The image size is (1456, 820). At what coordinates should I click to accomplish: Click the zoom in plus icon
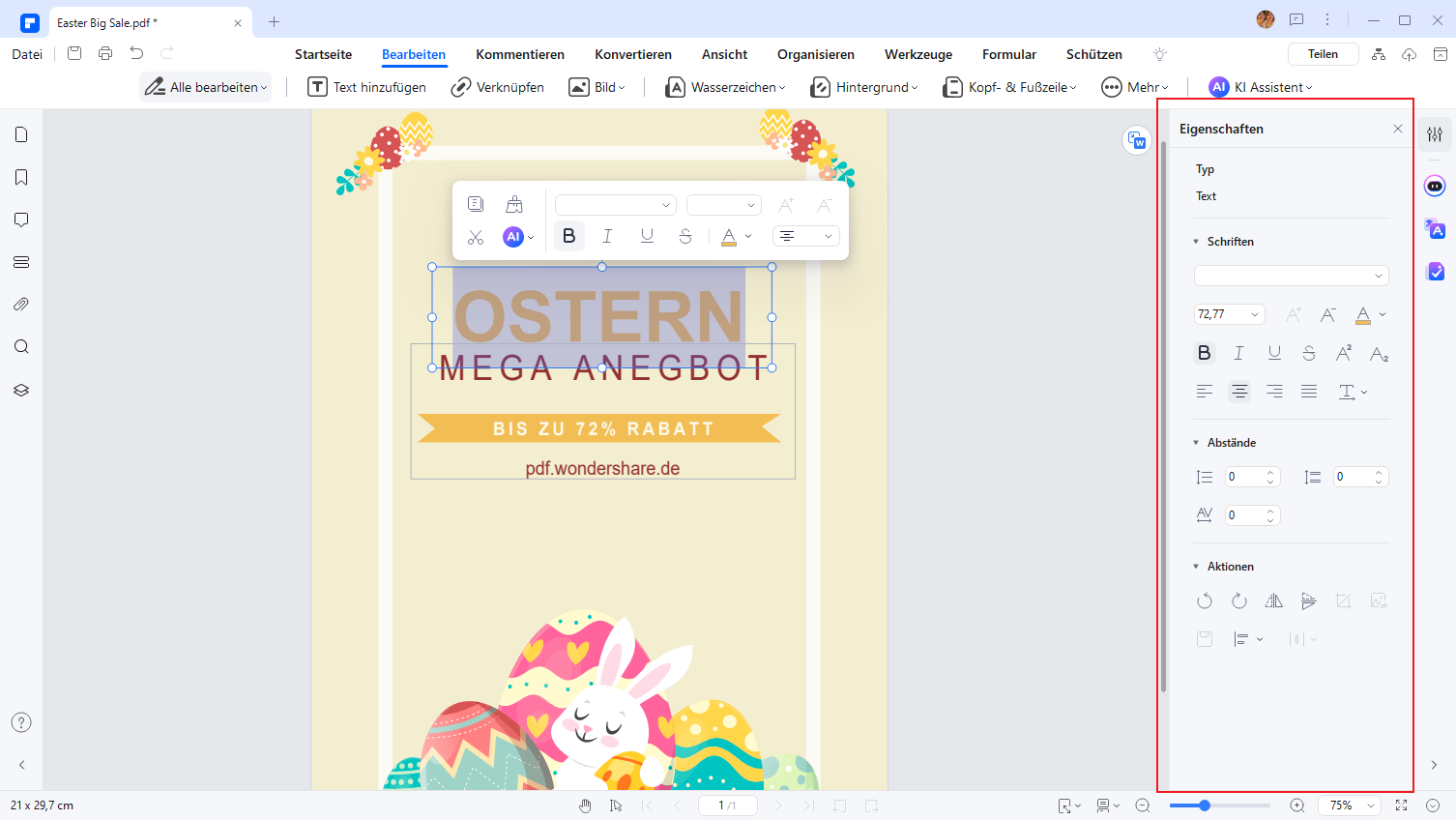(x=1297, y=805)
